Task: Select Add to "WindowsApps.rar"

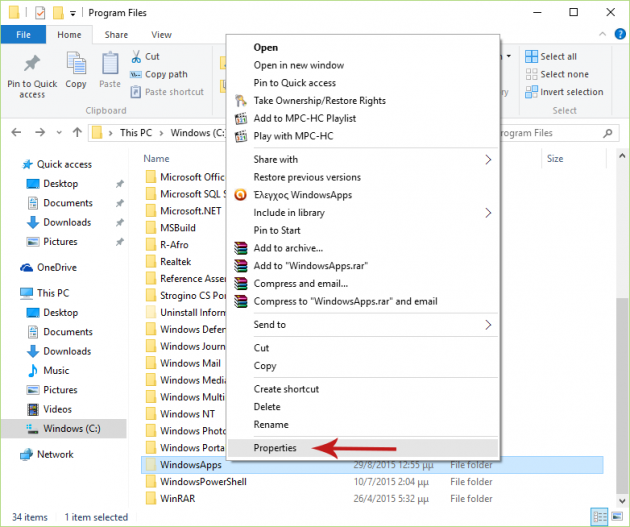Action: [x=364, y=266]
